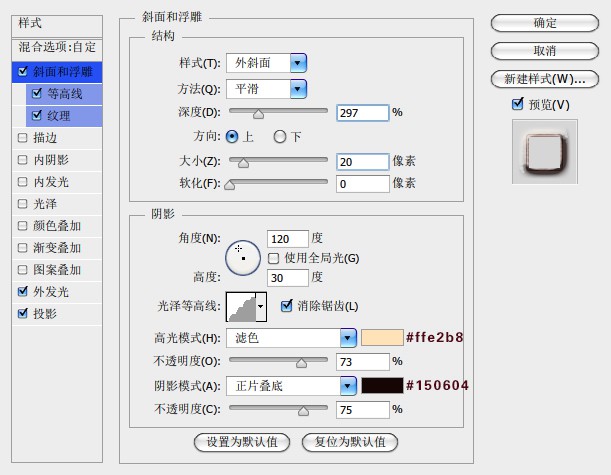Image resolution: width=611 pixels, height=475 pixels.
Task: Click the 设置为默认值 button
Action: (242, 442)
